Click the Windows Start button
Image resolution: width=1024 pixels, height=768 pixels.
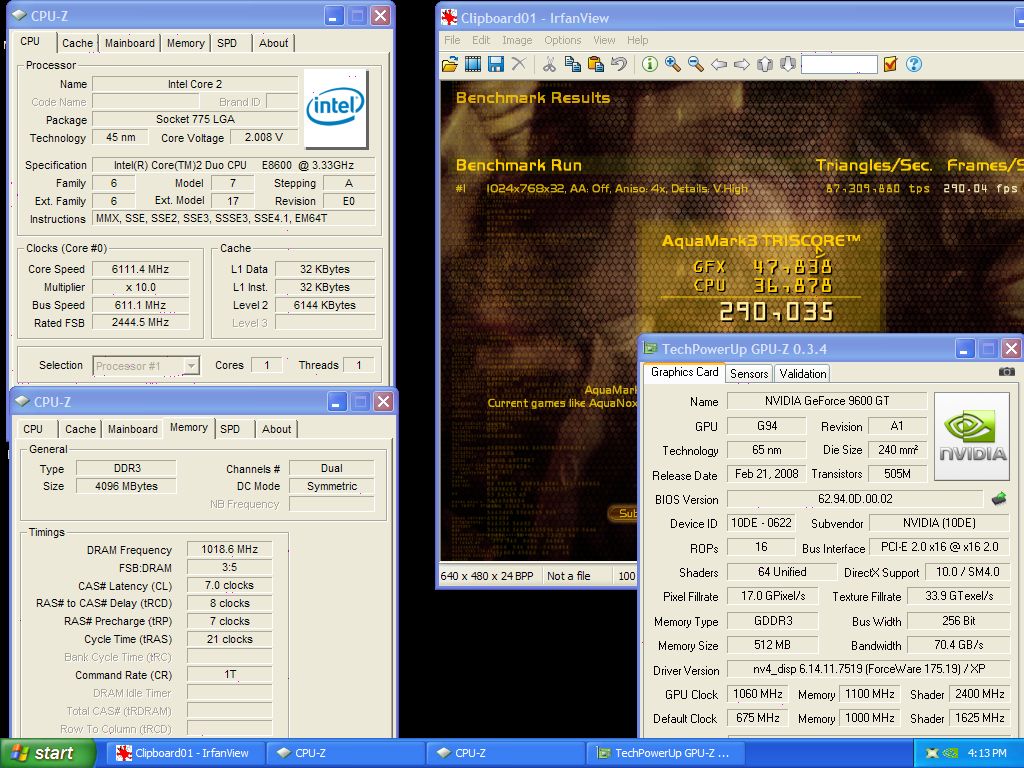[47, 753]
